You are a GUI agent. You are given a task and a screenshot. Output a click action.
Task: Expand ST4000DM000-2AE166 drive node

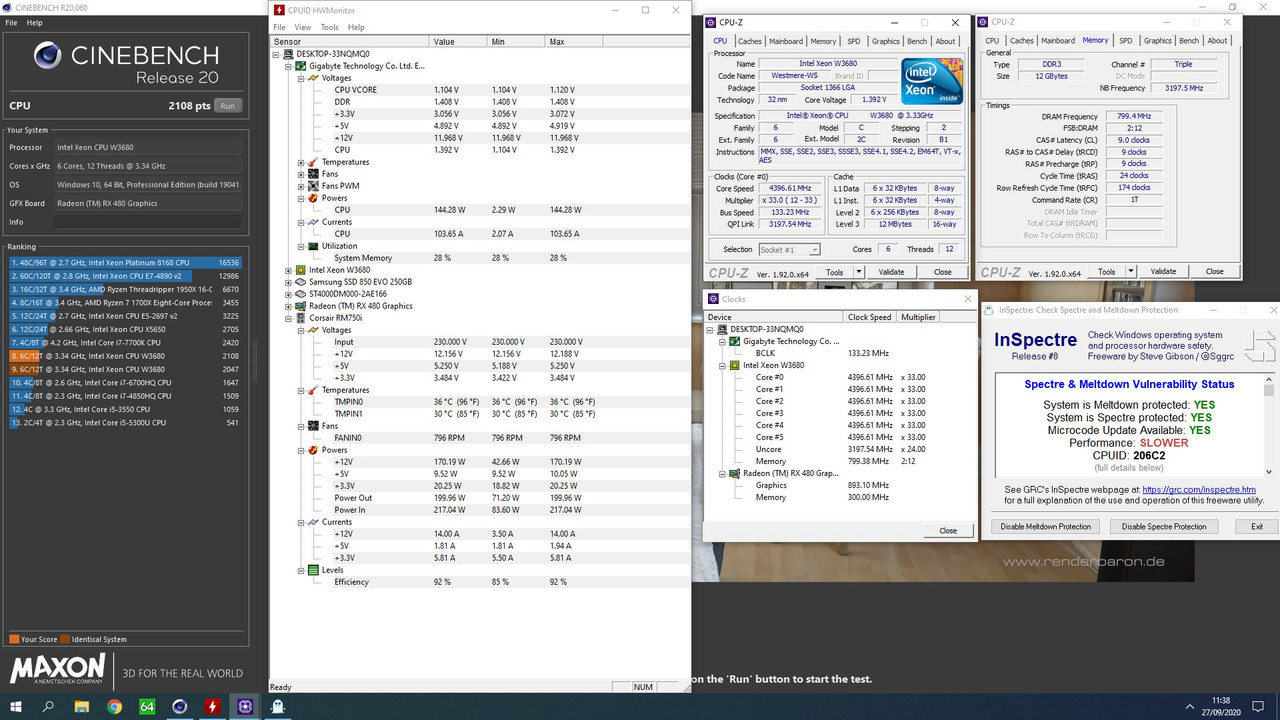point(288,294)
